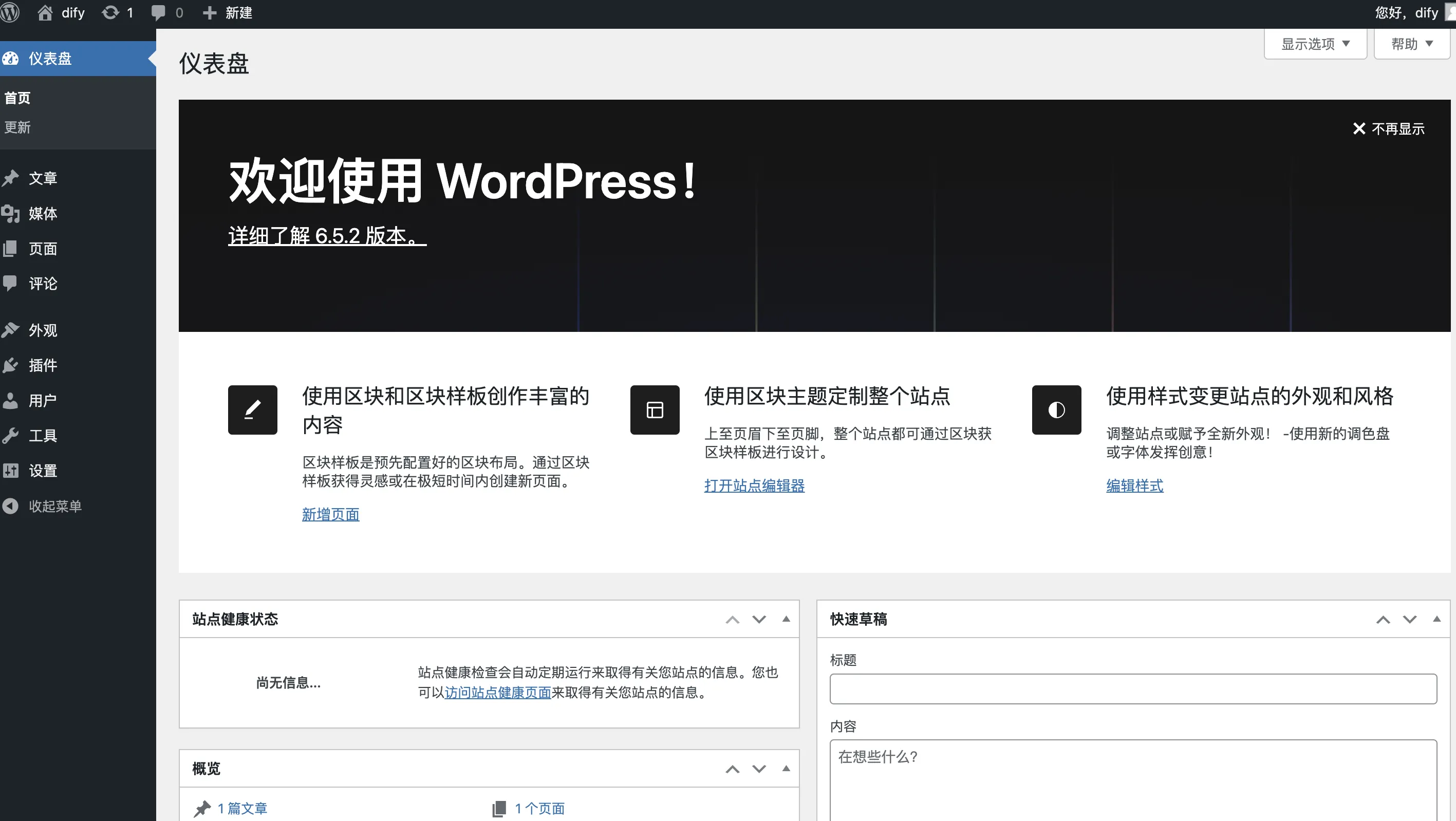
Task: Open the WordPress logo menu
Action: click(10, 12)
